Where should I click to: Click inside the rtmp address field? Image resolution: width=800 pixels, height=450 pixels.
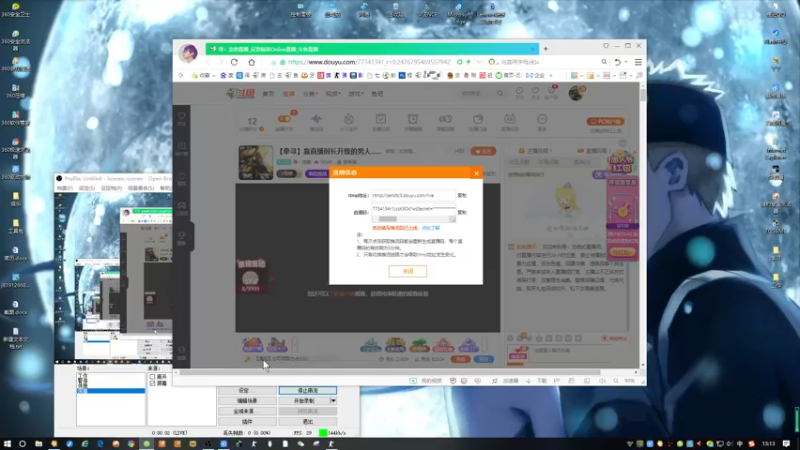point(413,195)
